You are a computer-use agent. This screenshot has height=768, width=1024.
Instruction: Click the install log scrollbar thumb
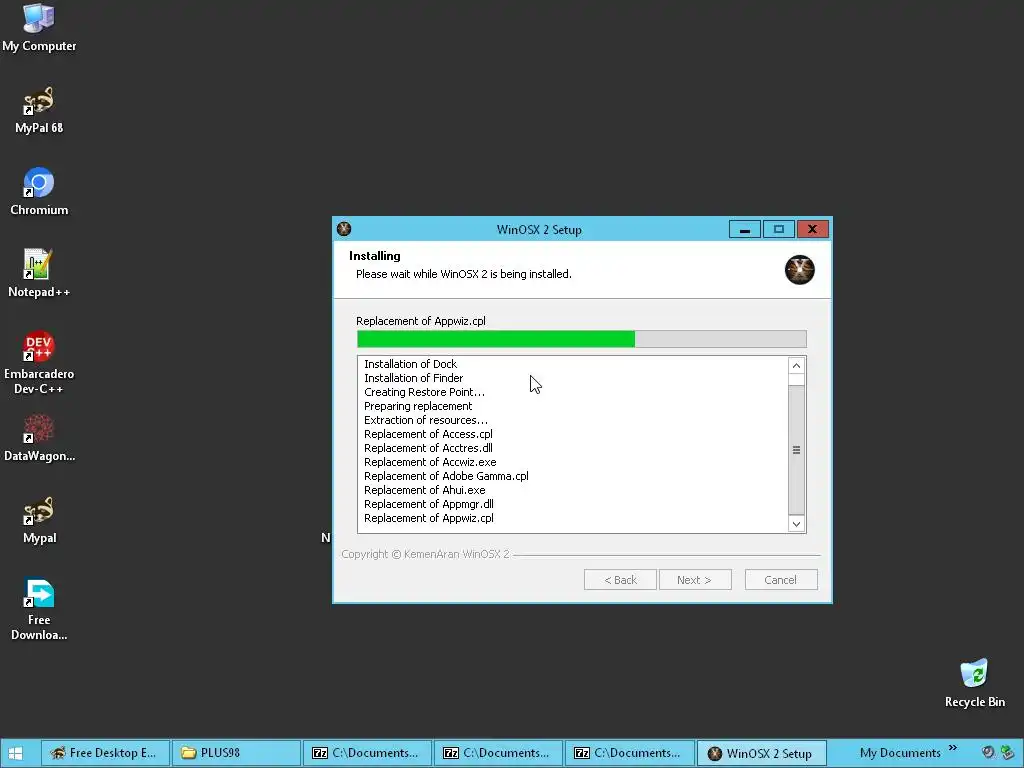click(x=796, y=450)
